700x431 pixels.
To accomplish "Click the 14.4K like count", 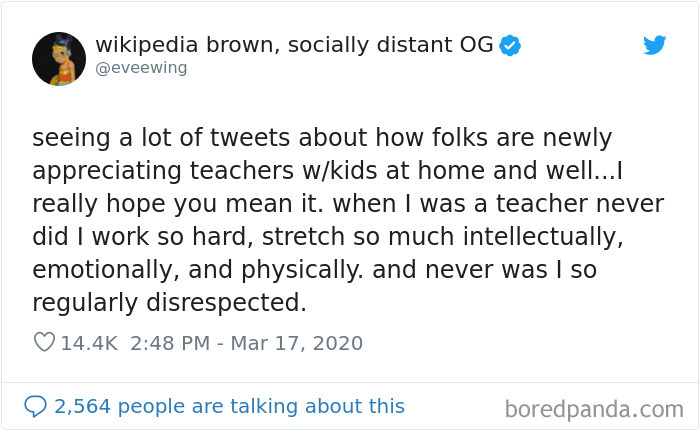I will pyautogui.click(x=89, y=343).
